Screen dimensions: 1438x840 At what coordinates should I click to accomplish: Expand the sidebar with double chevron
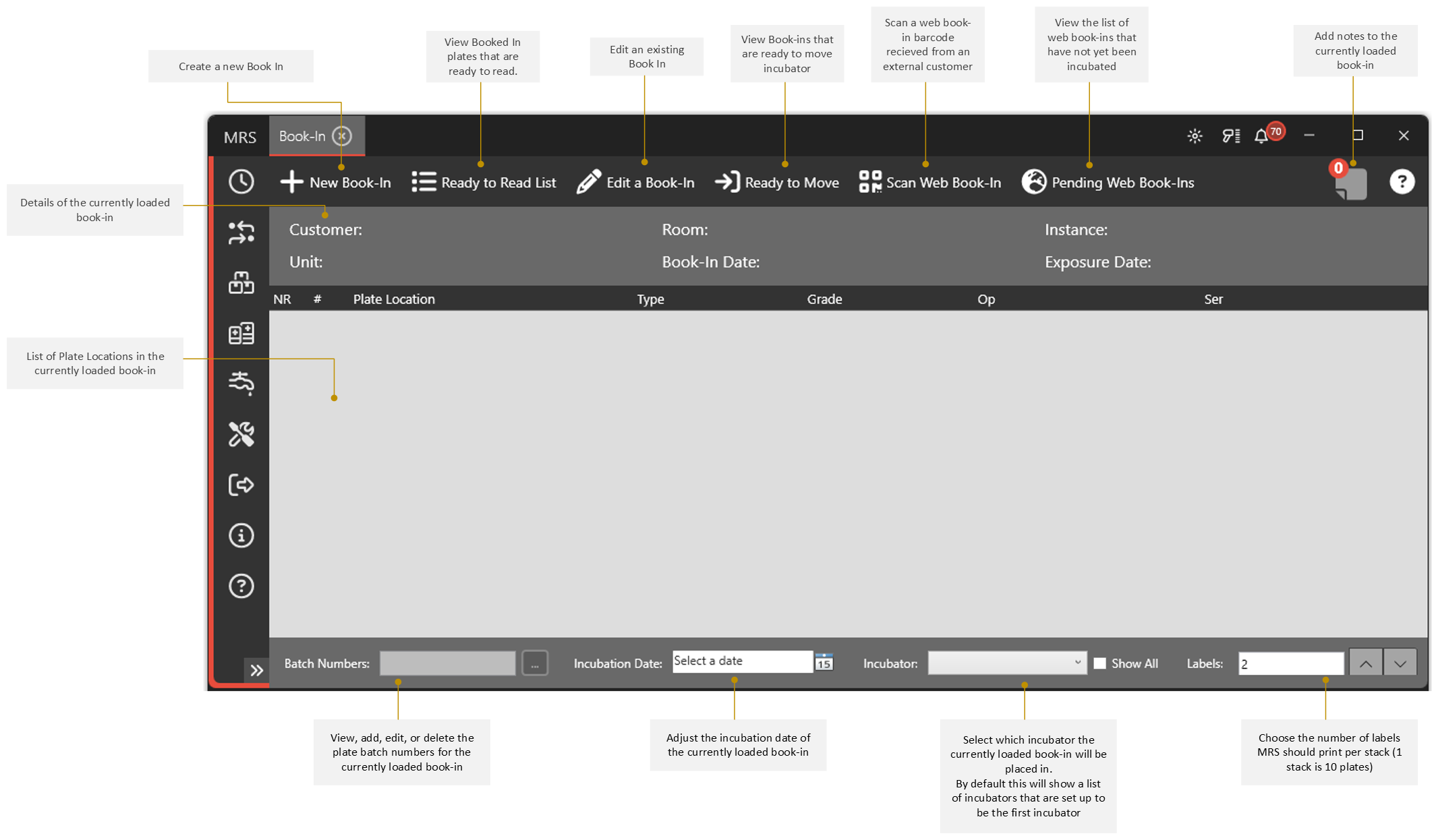(x=256, y=670)
